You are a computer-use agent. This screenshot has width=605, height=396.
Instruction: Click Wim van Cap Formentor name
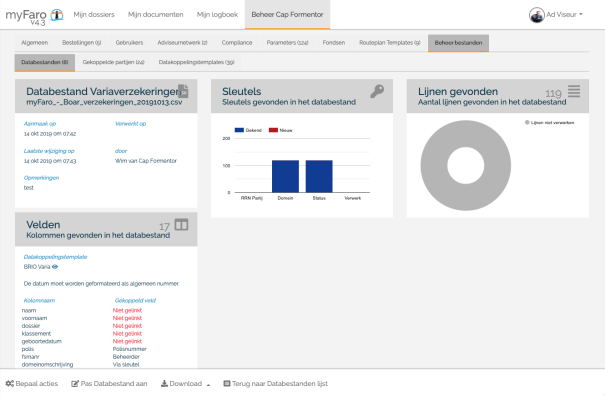(x=146, y=161)
